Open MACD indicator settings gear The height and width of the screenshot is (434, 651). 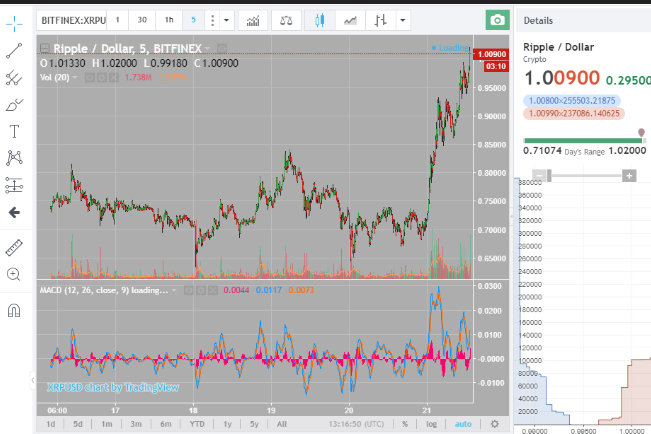(201, 290)
